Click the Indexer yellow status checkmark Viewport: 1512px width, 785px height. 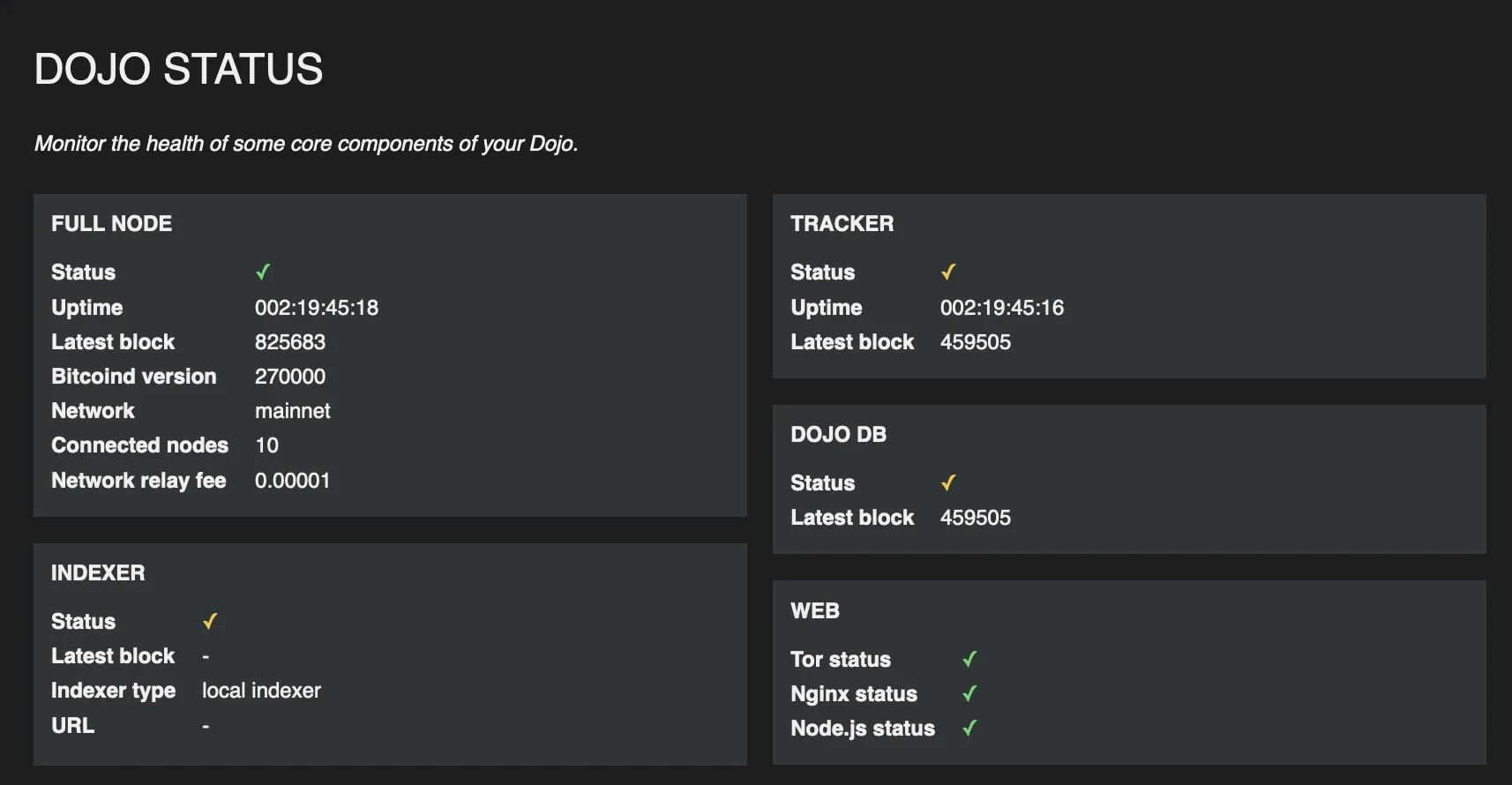(210, 622)
